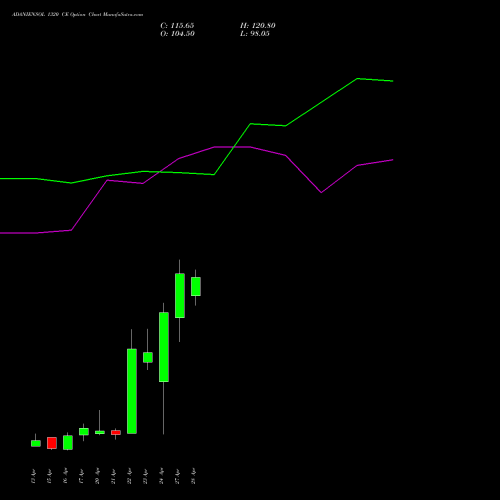Select the last candle for 28 Apr

(196, 286)
